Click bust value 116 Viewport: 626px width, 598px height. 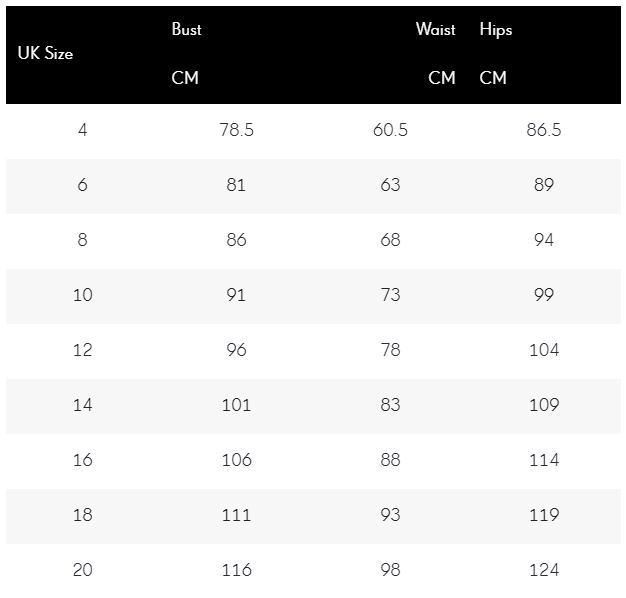point(236,570)
